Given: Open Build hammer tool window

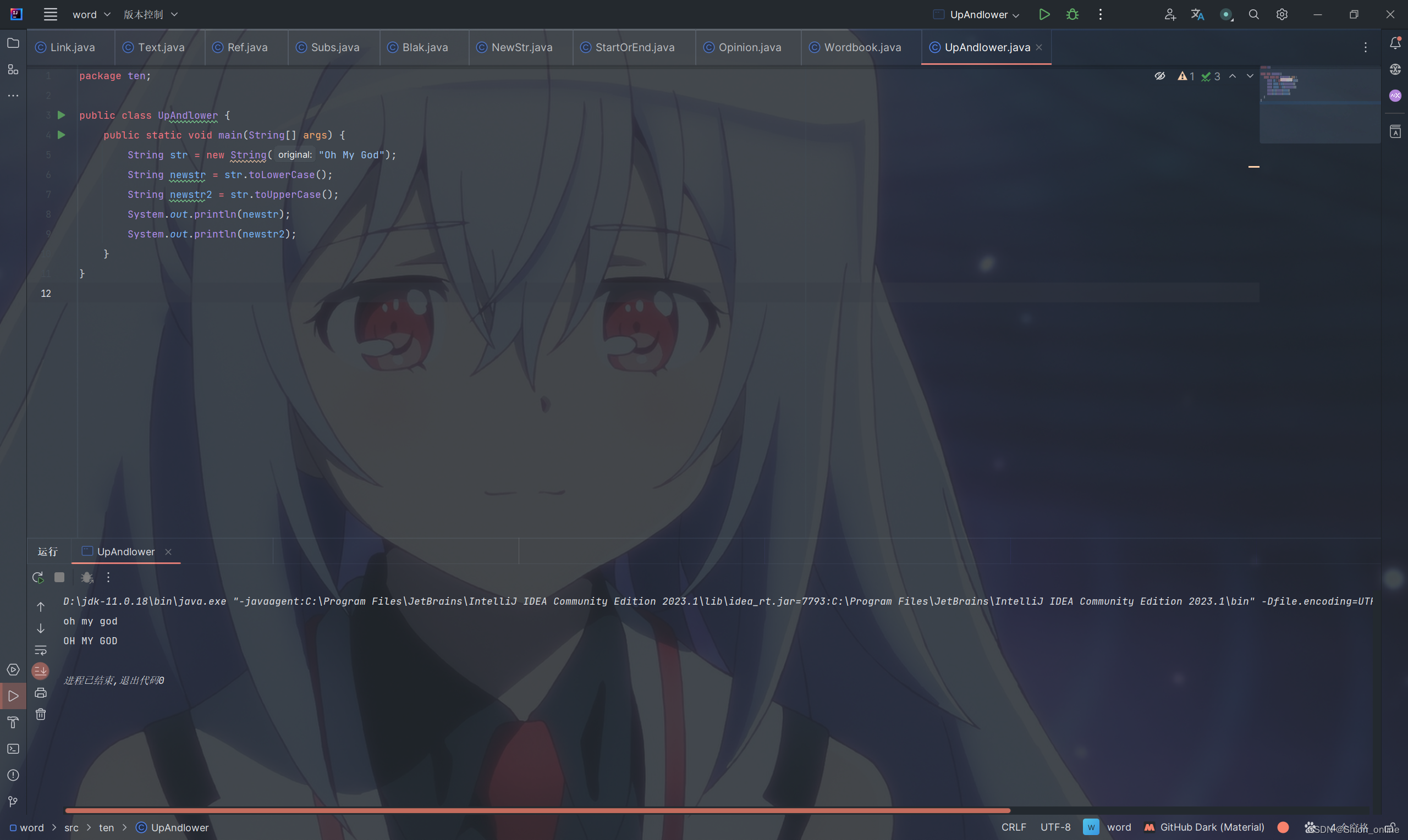Looking at the screenshot, I should click(x=13, y=722).
